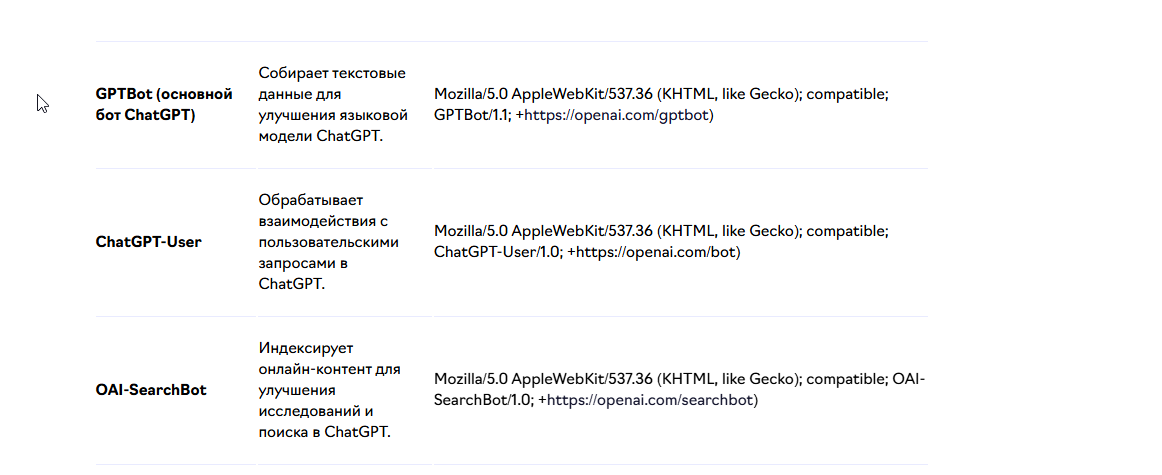This screenshot has width=1162, height=475.
Task: Click the https://openai.com/bot URL text
Action: pos(657,252)
